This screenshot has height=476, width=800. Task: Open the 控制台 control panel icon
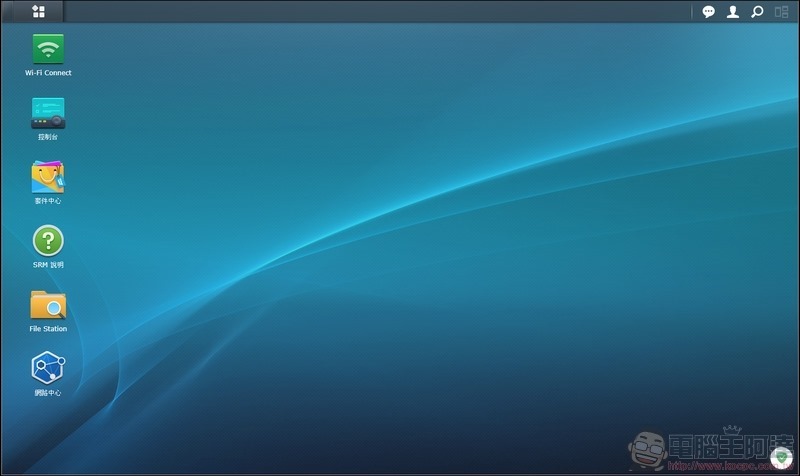(x=48, y=113)
